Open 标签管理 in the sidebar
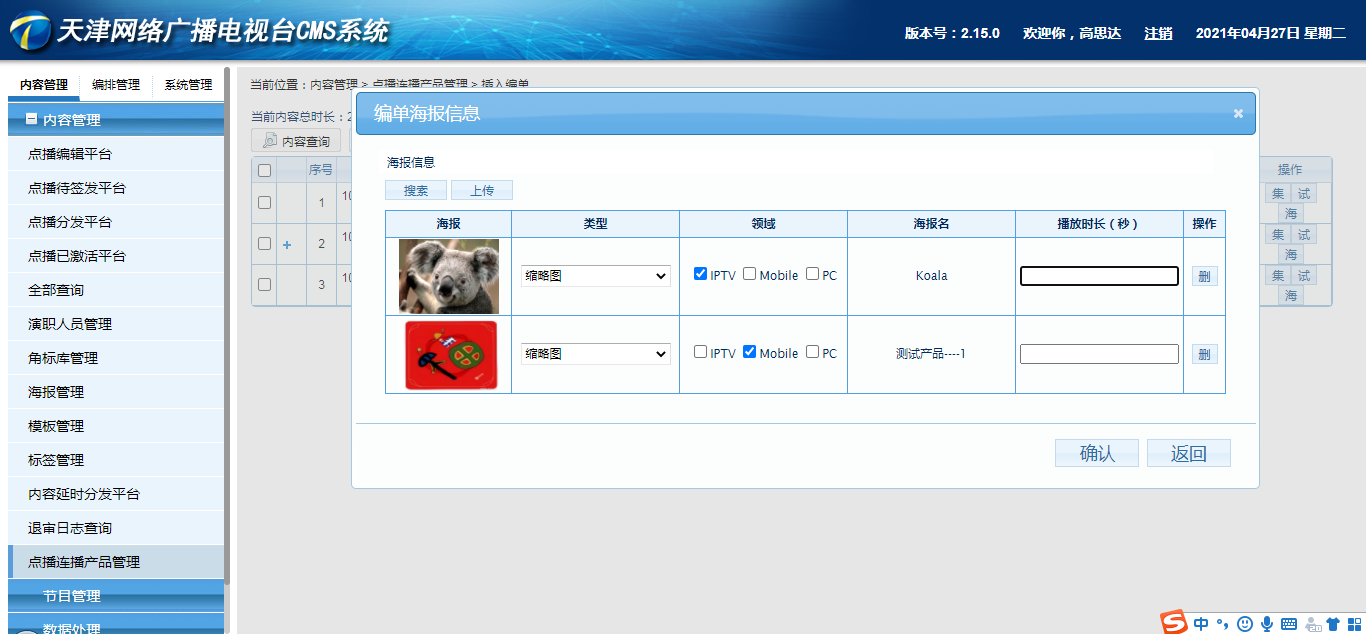 click(x=116, y=460)
